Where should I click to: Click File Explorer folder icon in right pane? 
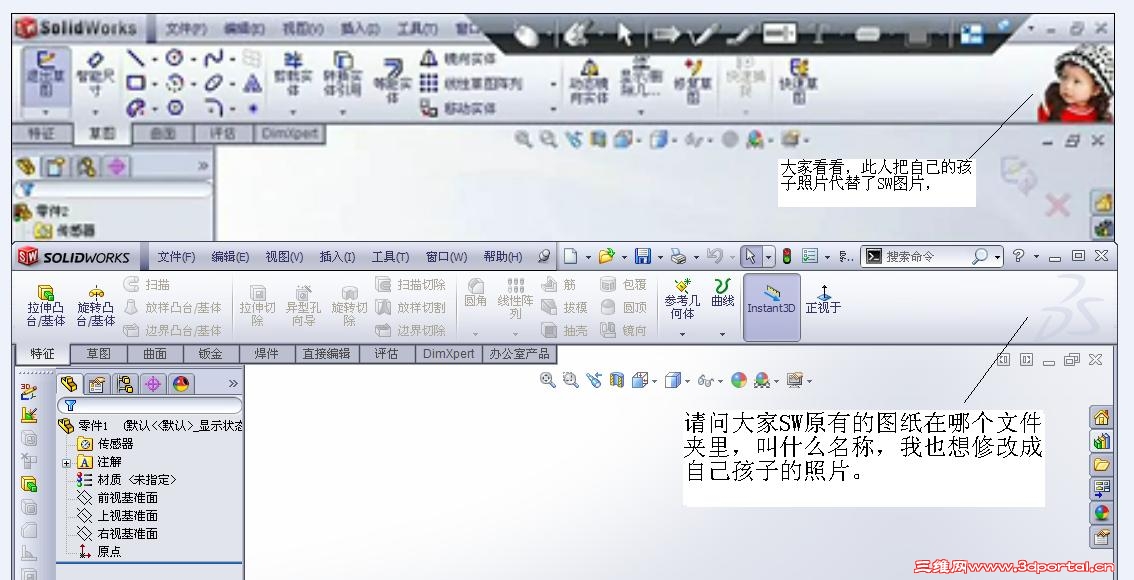[x=1101, y=465]
